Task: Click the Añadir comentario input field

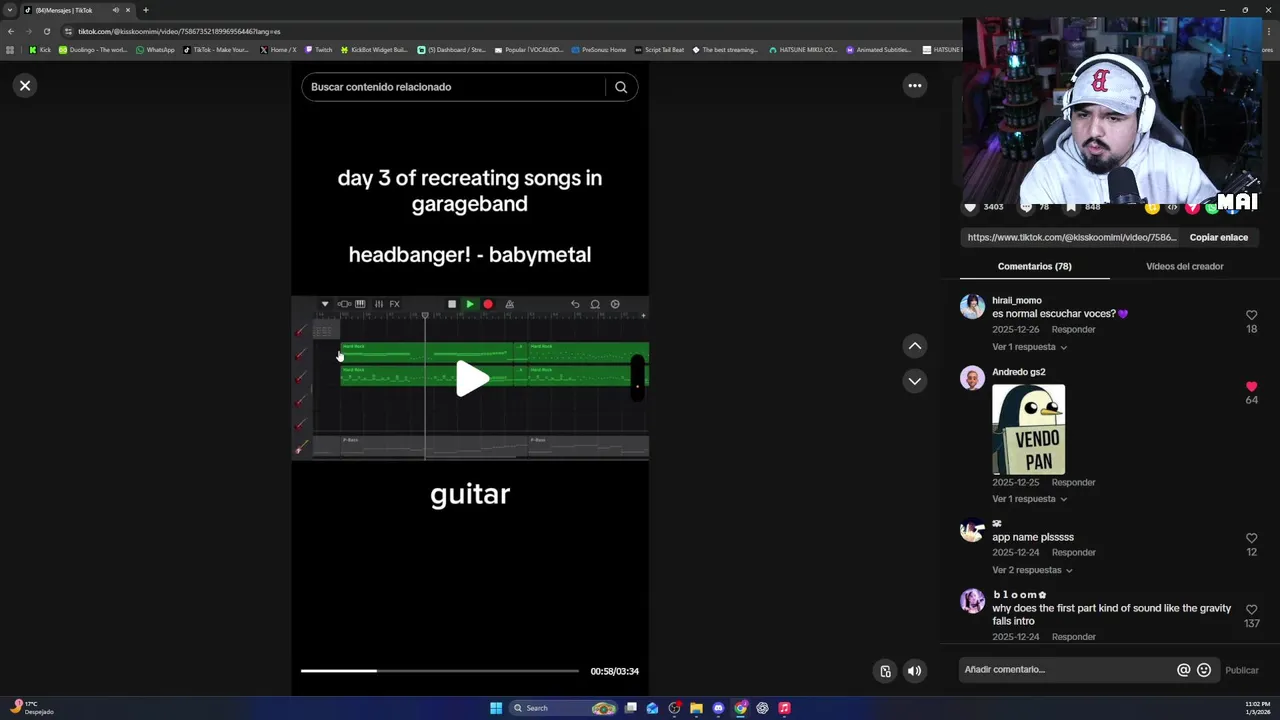Action: point(1067,670)
